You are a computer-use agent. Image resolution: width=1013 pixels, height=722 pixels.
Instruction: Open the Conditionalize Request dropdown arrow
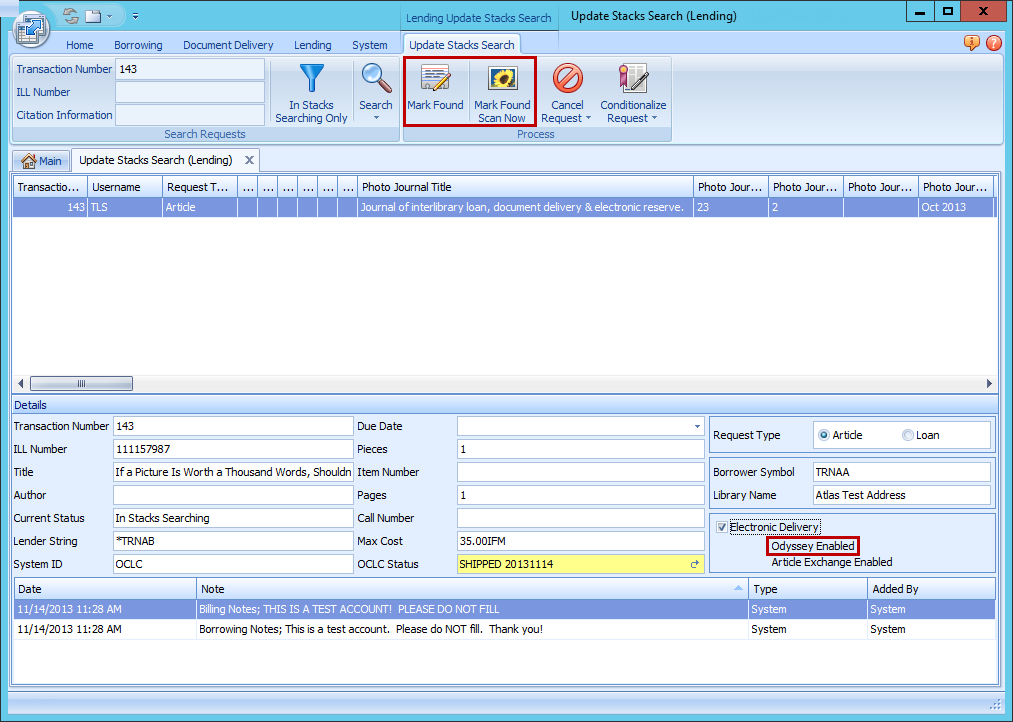(654, 119)
